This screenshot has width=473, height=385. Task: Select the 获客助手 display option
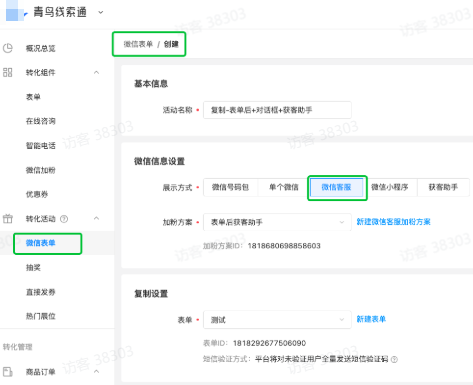[443, 187]
